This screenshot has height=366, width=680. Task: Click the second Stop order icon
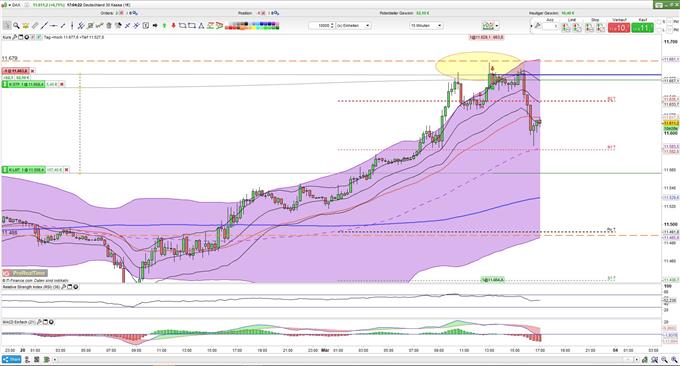tap(600, 27)
